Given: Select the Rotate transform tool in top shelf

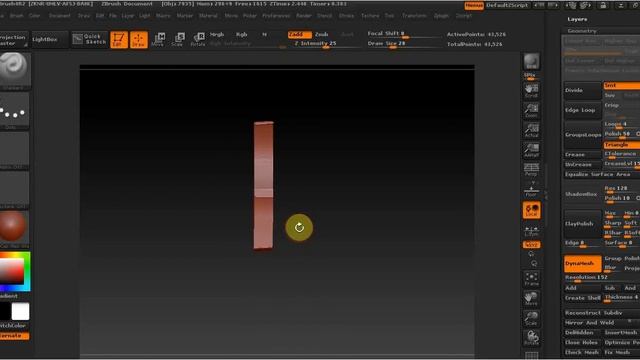Looking at the screenshot, I should pyautogui.click(x=198, y=40).
